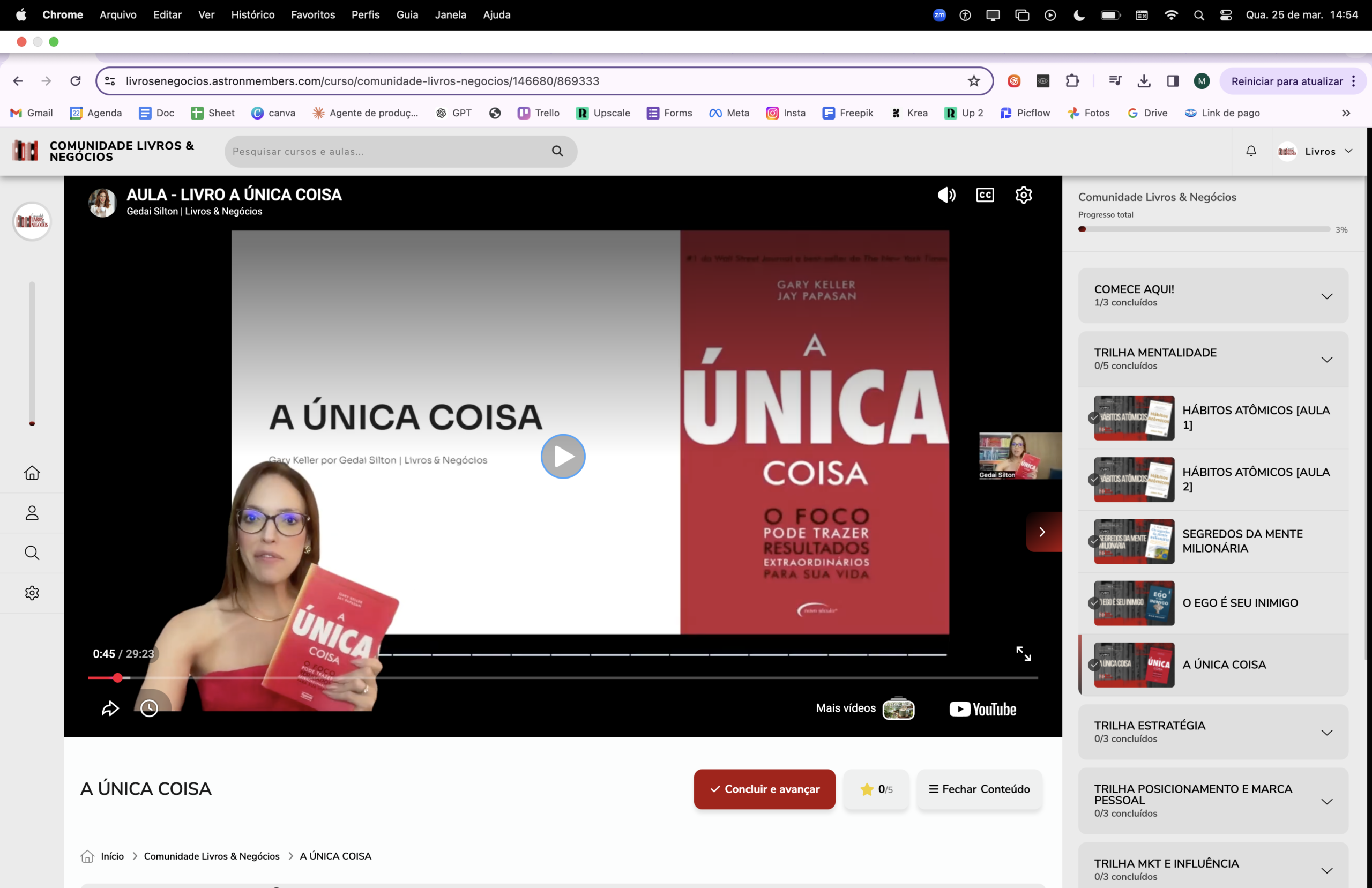Expand the TRILHA ESTRATÉGIA section

click(x=1213, y=732)
